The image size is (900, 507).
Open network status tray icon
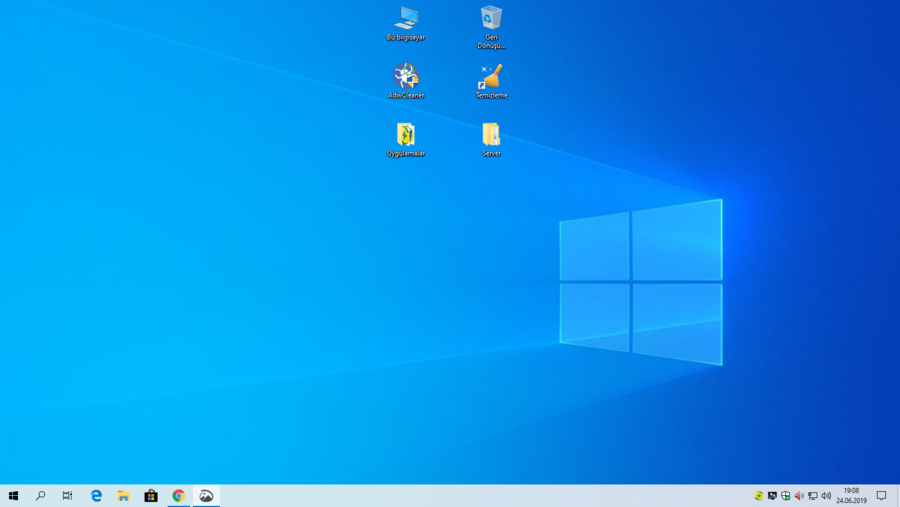pos(813,496)
